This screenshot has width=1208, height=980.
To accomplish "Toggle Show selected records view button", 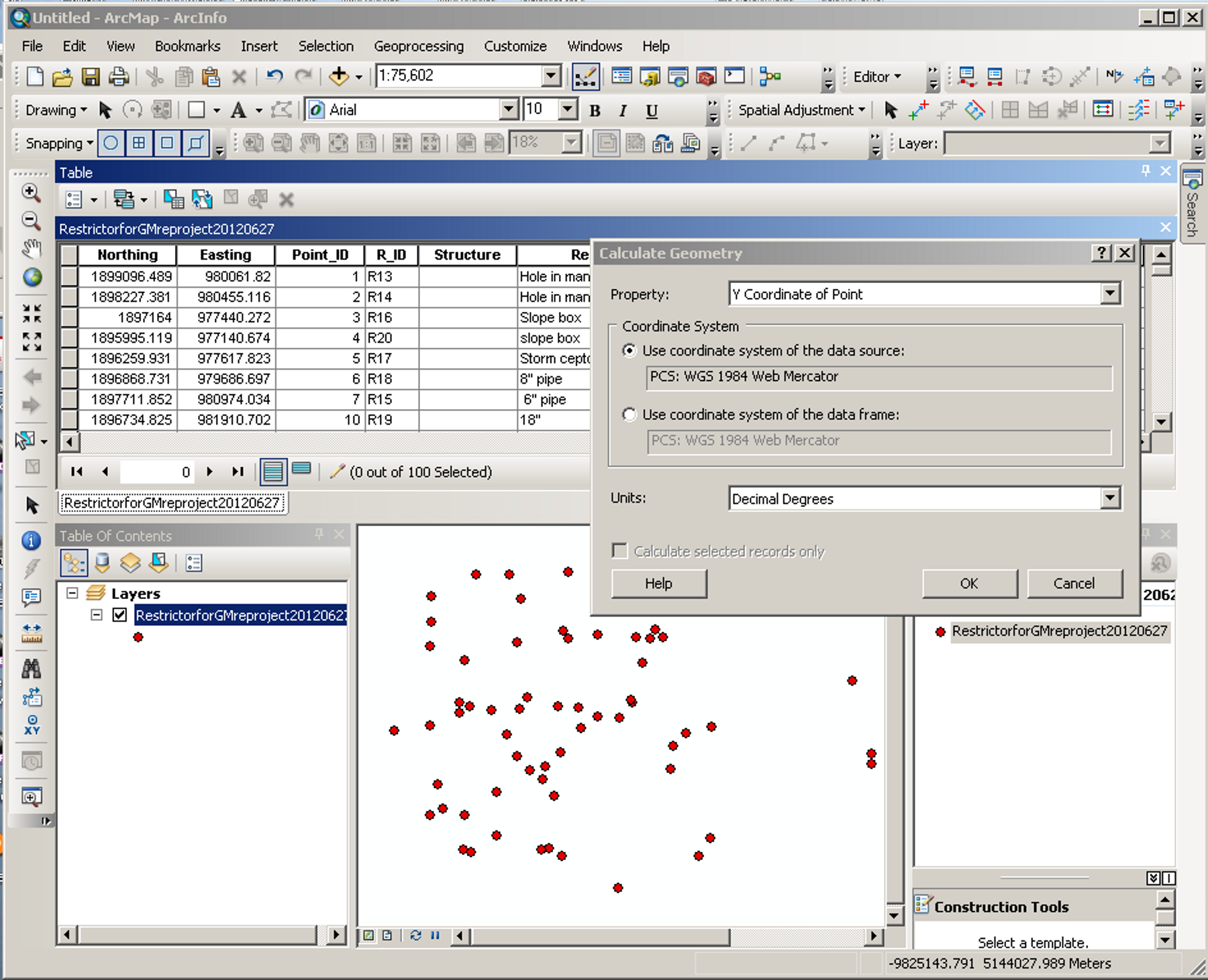I will coord(301,469).
